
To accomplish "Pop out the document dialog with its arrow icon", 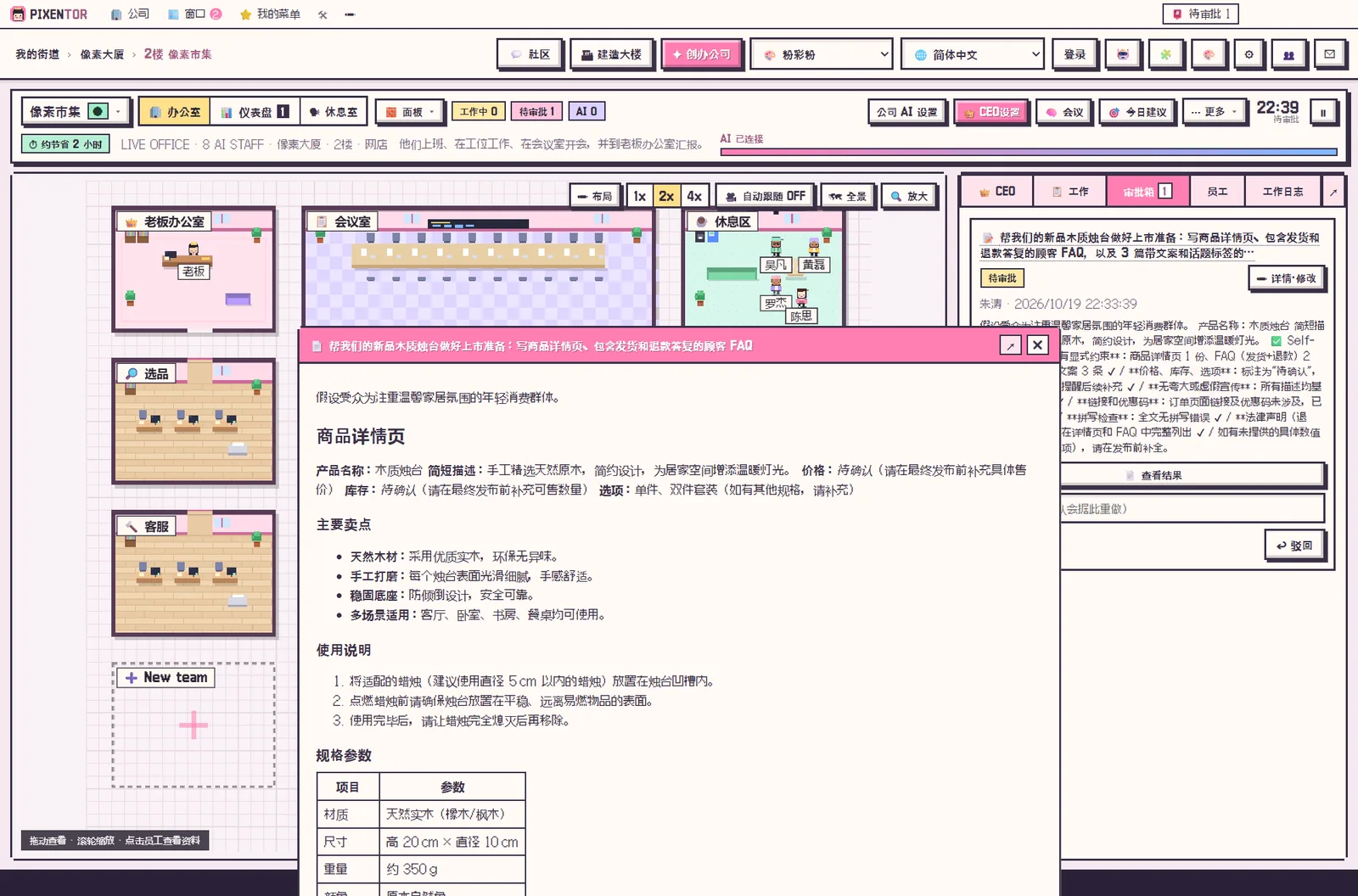I will pyautogui.click(x=1010, y=345).
